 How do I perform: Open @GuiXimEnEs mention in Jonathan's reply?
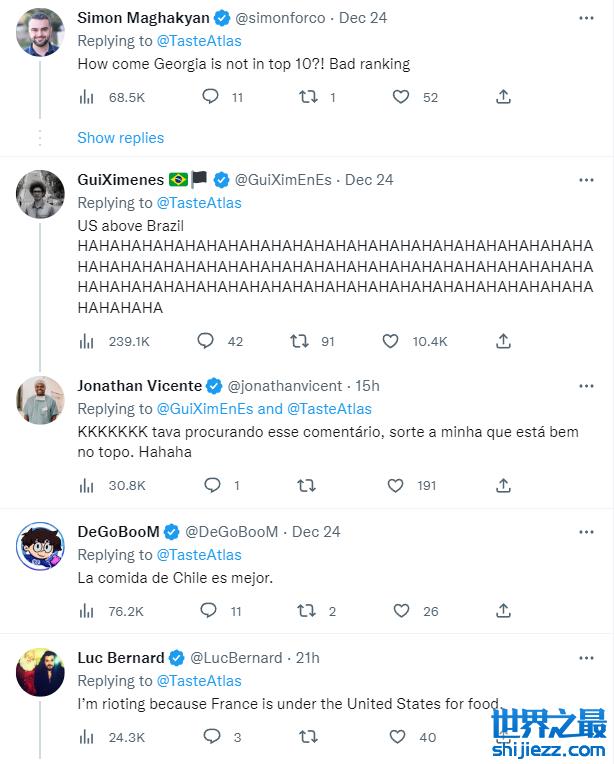pos(205,408)
